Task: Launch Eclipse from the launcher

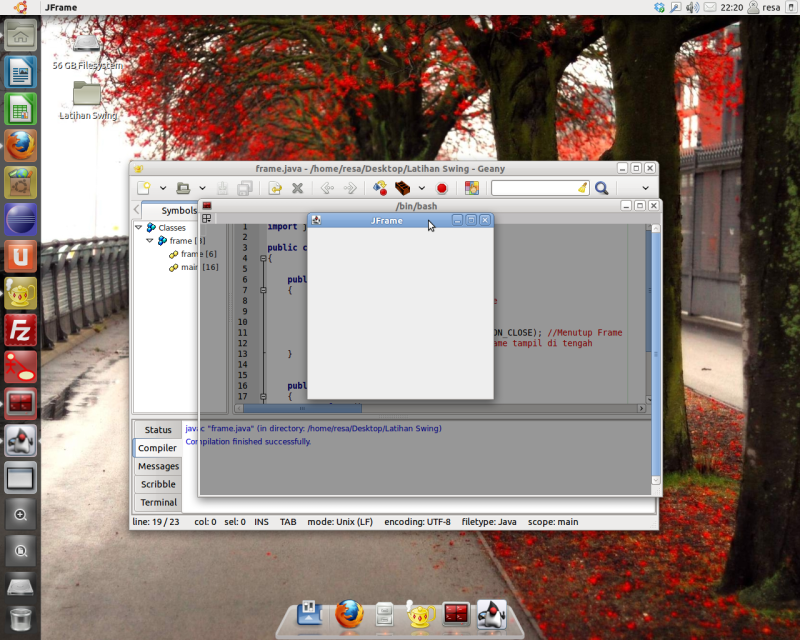Action: tap(20, 219)
